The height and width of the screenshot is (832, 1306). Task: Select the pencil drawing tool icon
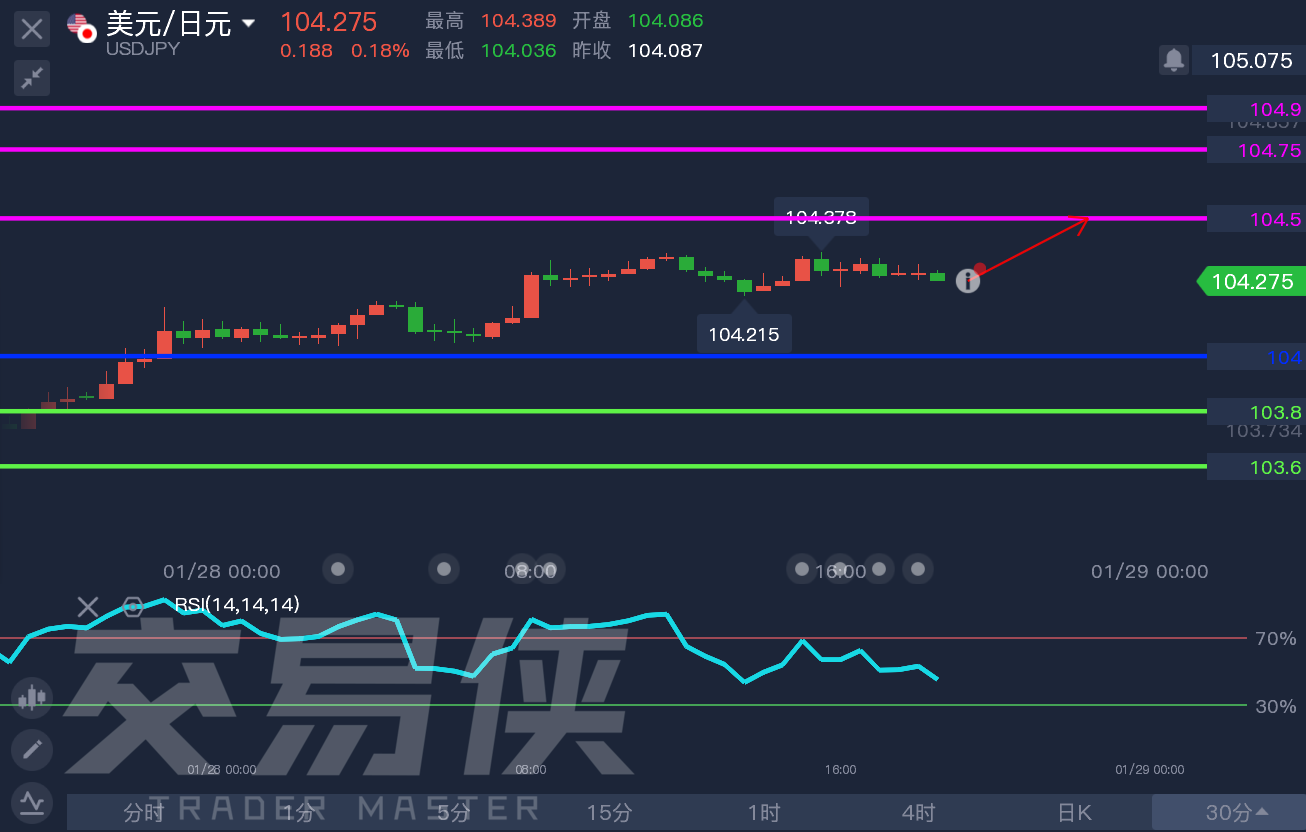(32, 748)
